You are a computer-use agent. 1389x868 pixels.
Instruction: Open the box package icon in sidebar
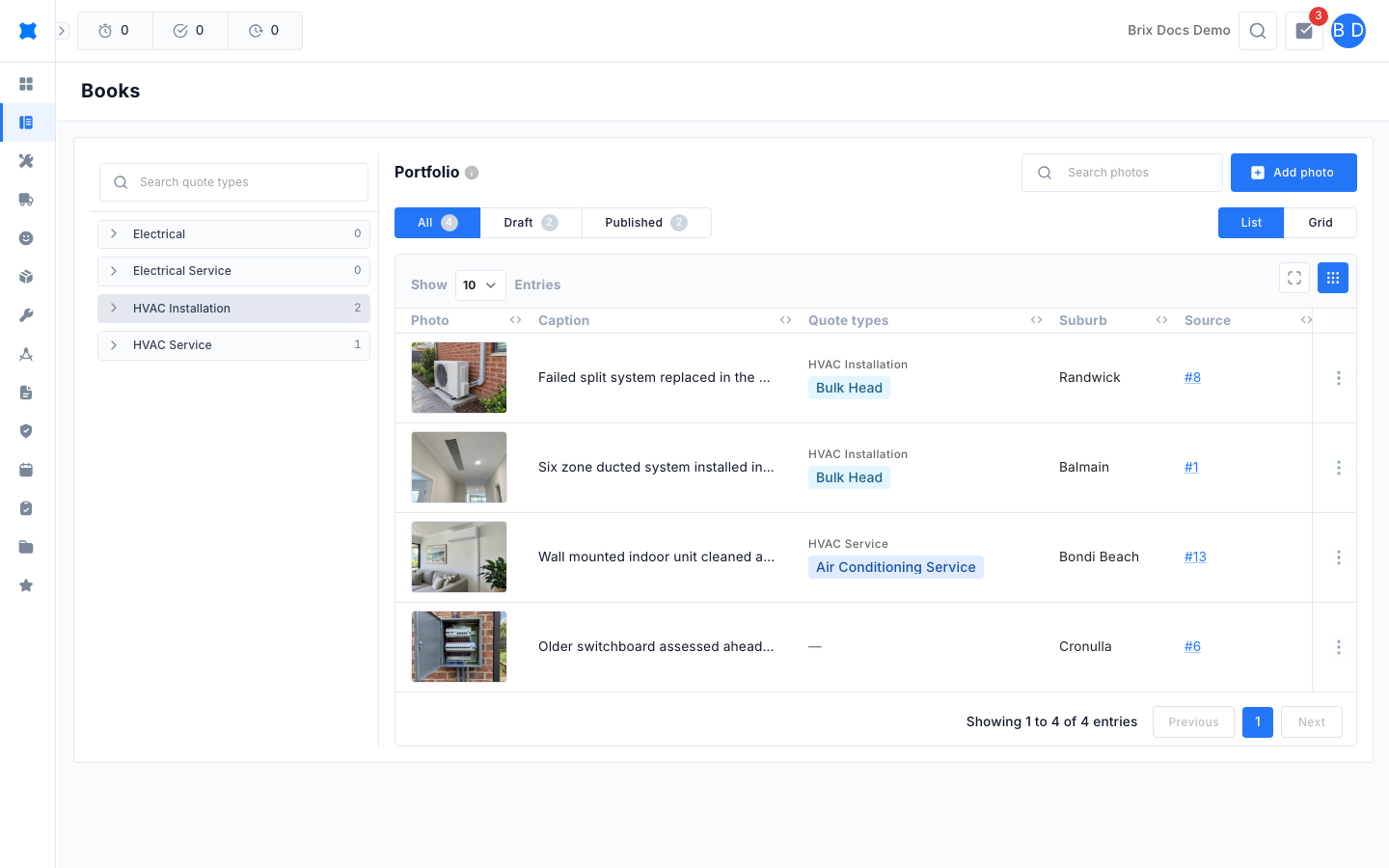pos(26,277)
